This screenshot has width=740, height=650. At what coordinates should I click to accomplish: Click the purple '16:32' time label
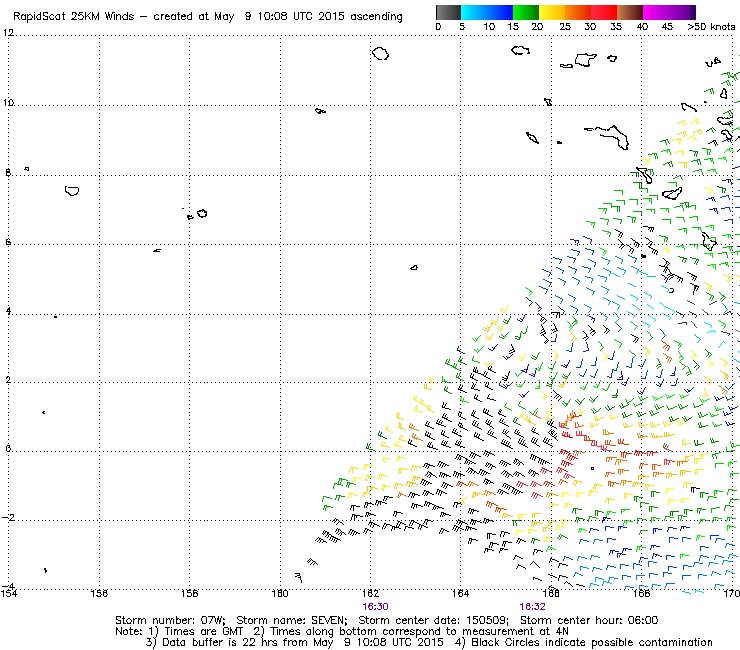[x=532, y=607]
